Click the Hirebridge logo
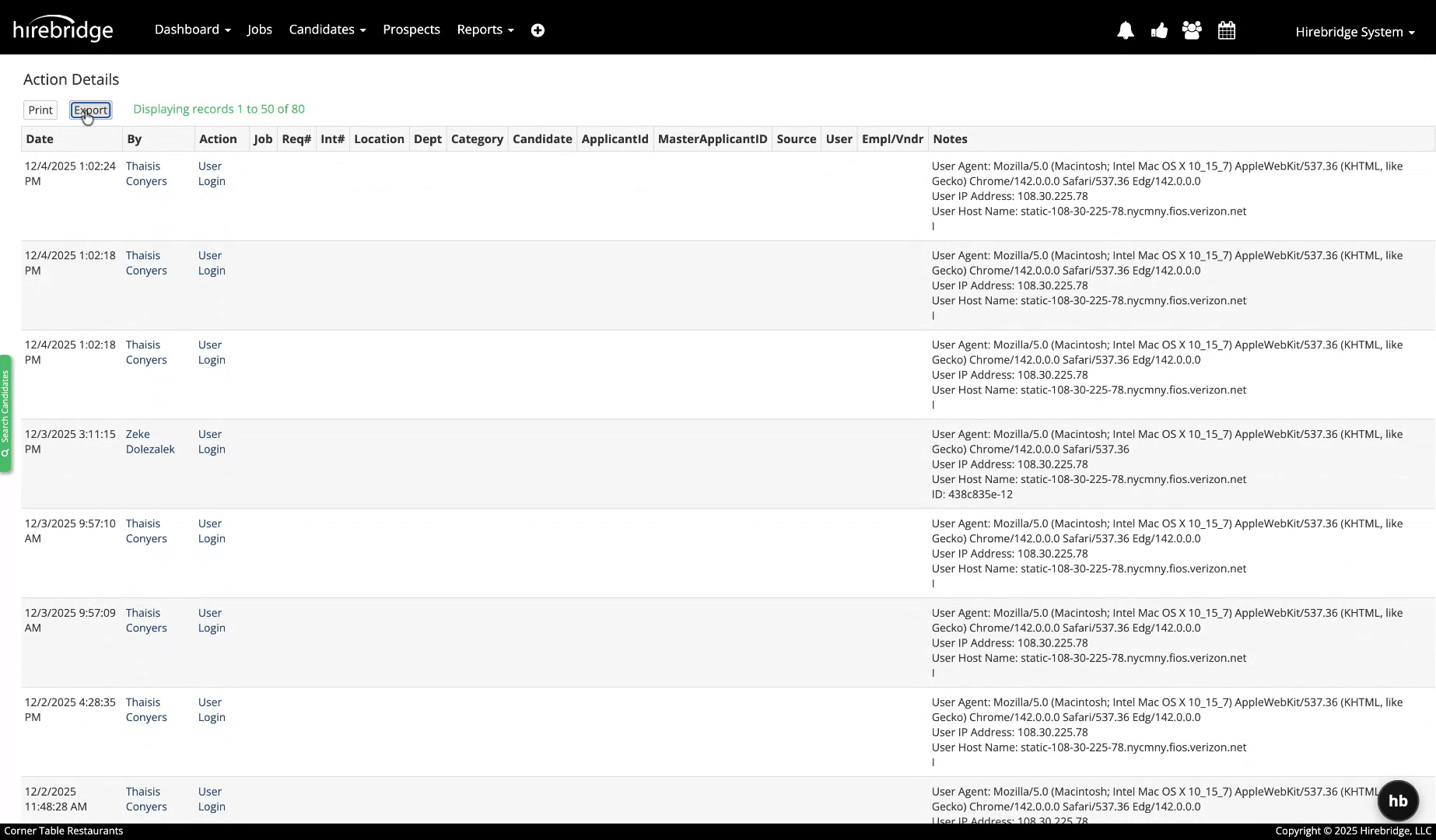Image resolution: width=1436 pixels, height=840 pixels. (x=63, y=27)
